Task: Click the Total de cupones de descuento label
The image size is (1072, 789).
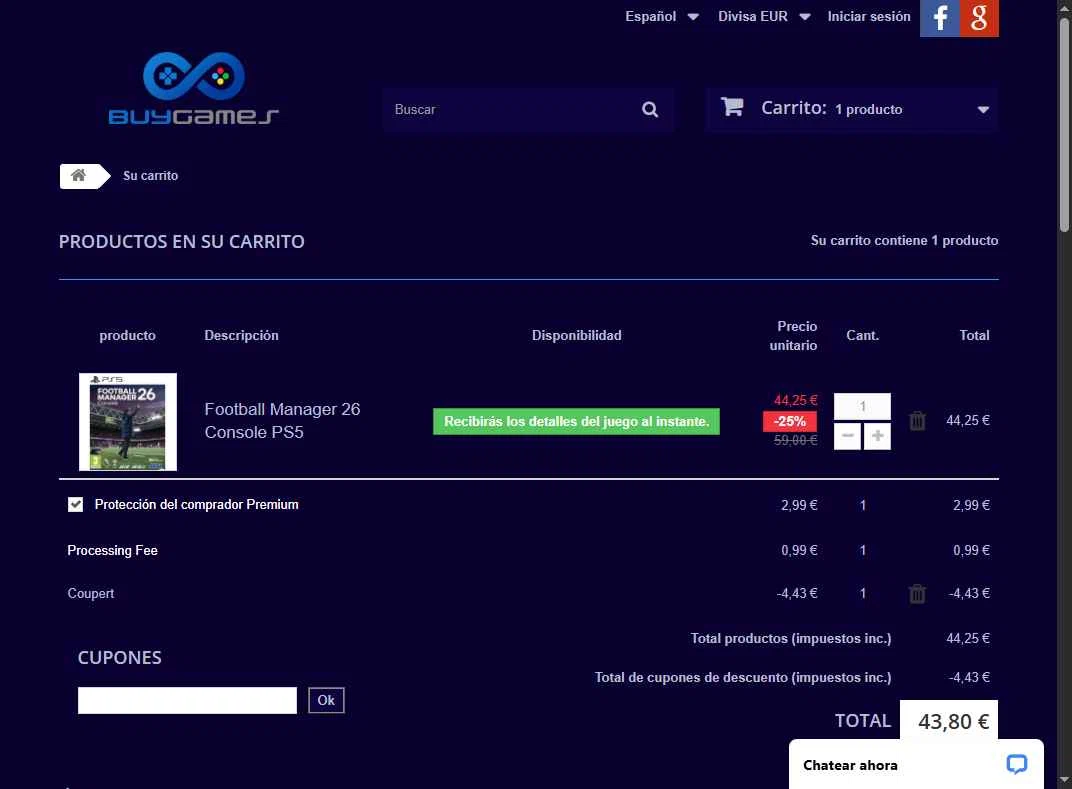Action: coord(743,678)
